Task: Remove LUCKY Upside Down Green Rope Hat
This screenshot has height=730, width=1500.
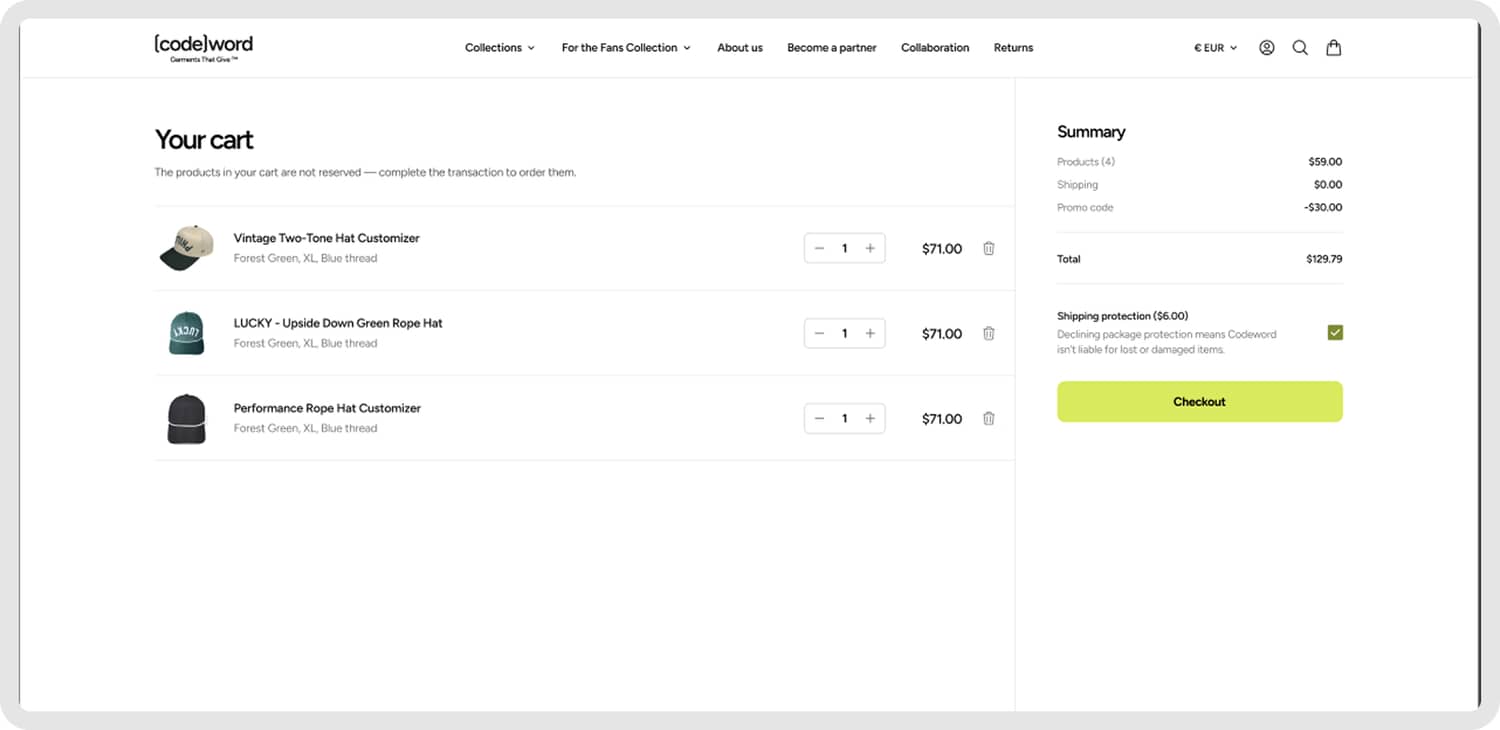Action: point(989,334)
